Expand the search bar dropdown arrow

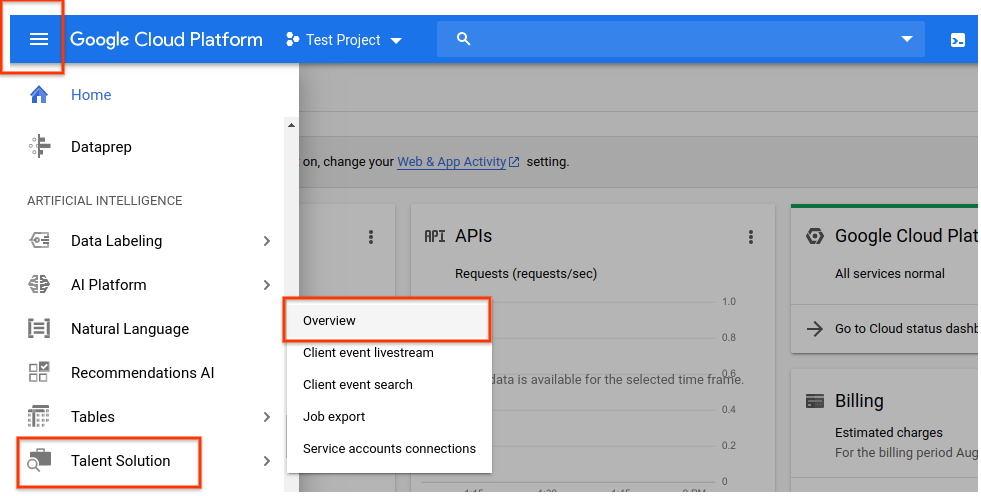click(906, 40)
